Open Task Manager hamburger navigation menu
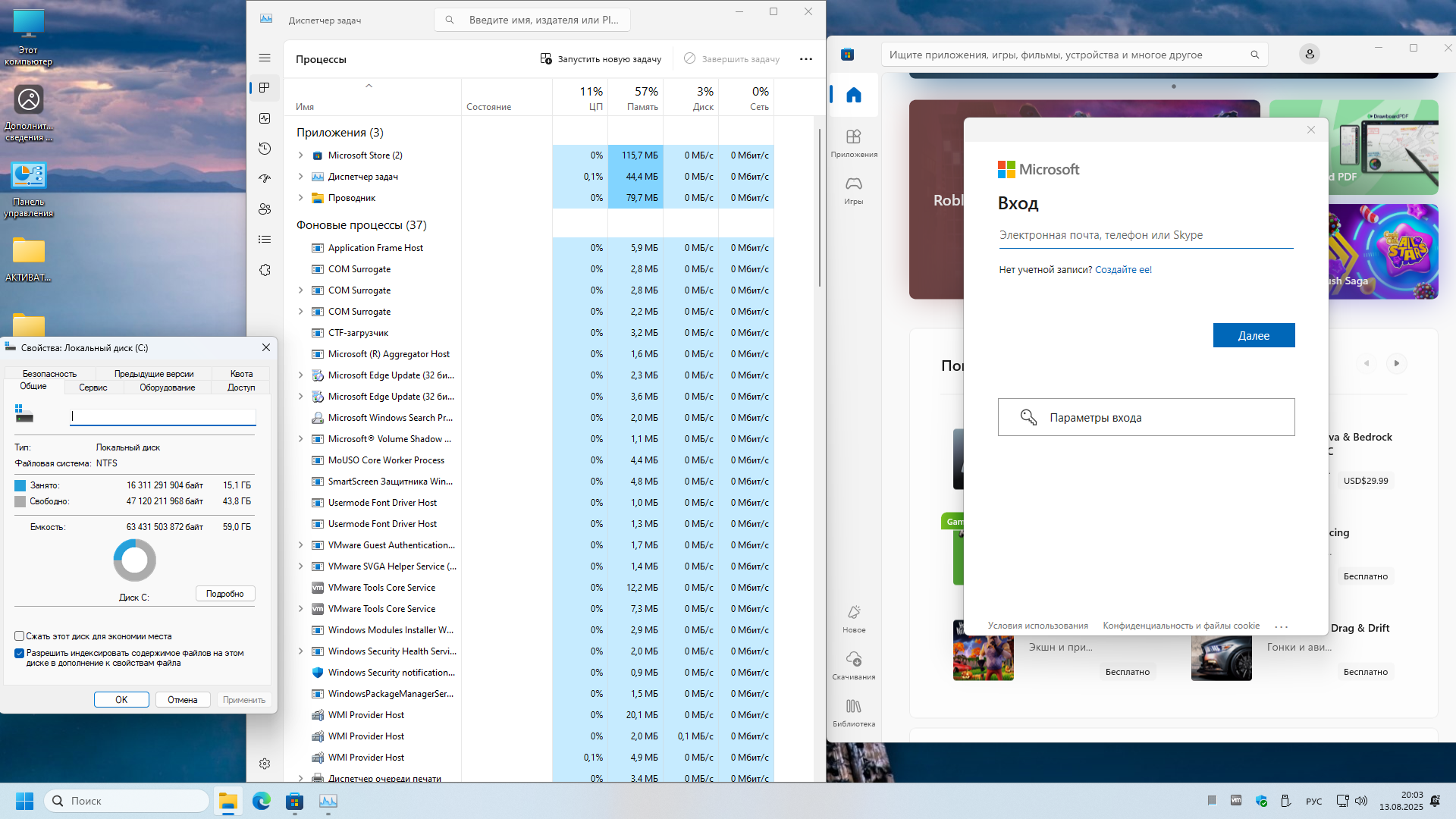The width and height of the screenshot is (1456, 819). coord(265,58)
